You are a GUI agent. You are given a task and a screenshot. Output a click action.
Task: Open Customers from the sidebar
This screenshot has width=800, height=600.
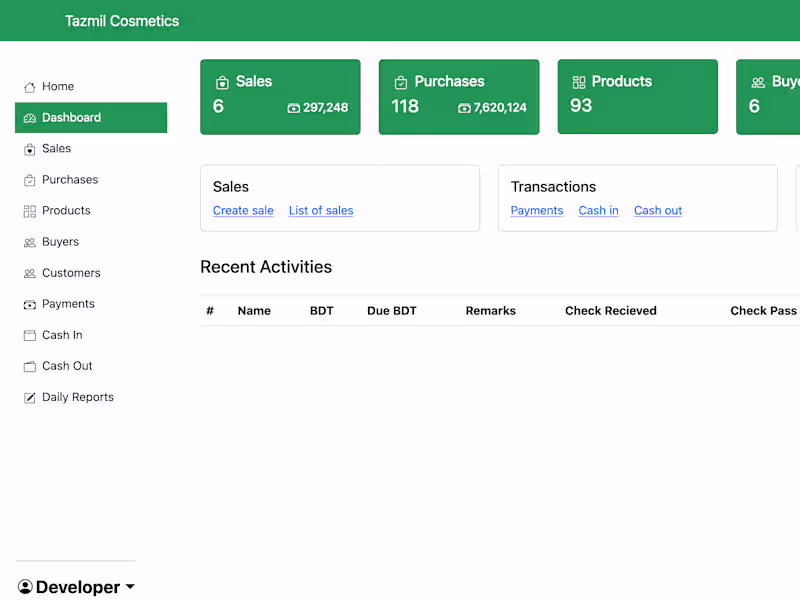pos(91,273)
